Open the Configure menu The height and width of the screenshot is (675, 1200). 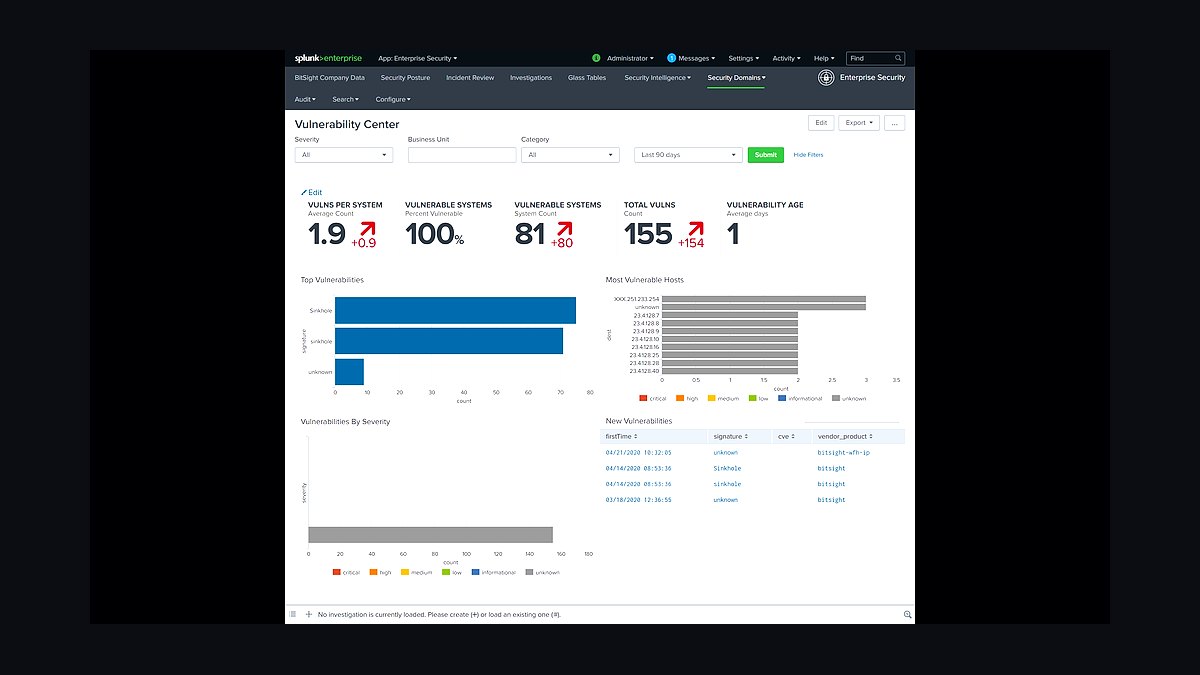(393, 99)
